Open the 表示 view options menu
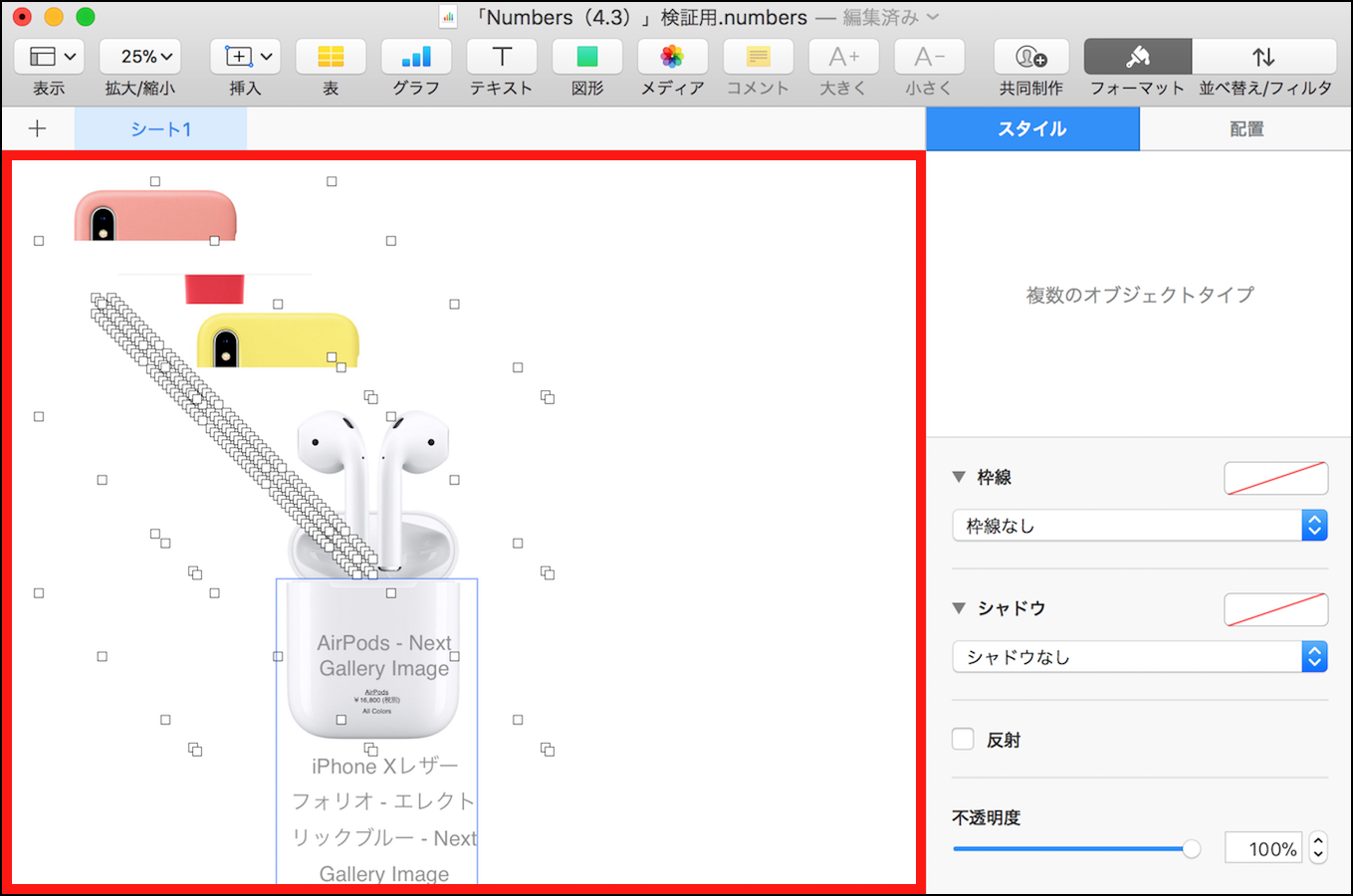This screenshot has height=896, width=1353. [x=49, y=57]
